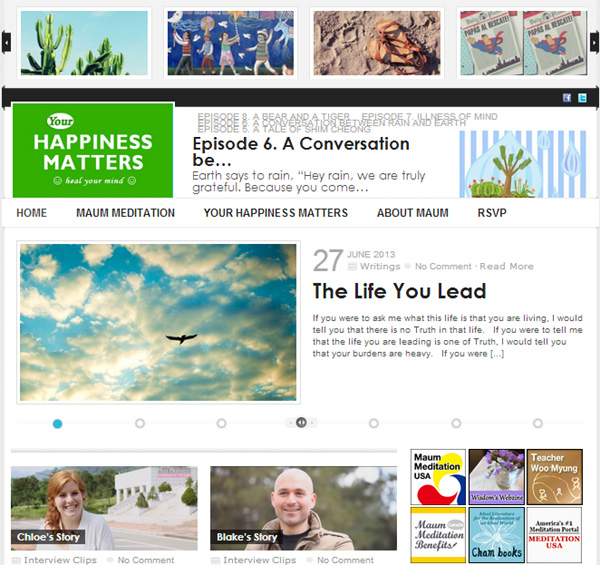
Task: Click the right carousel arrow at top
Action: 595,42
